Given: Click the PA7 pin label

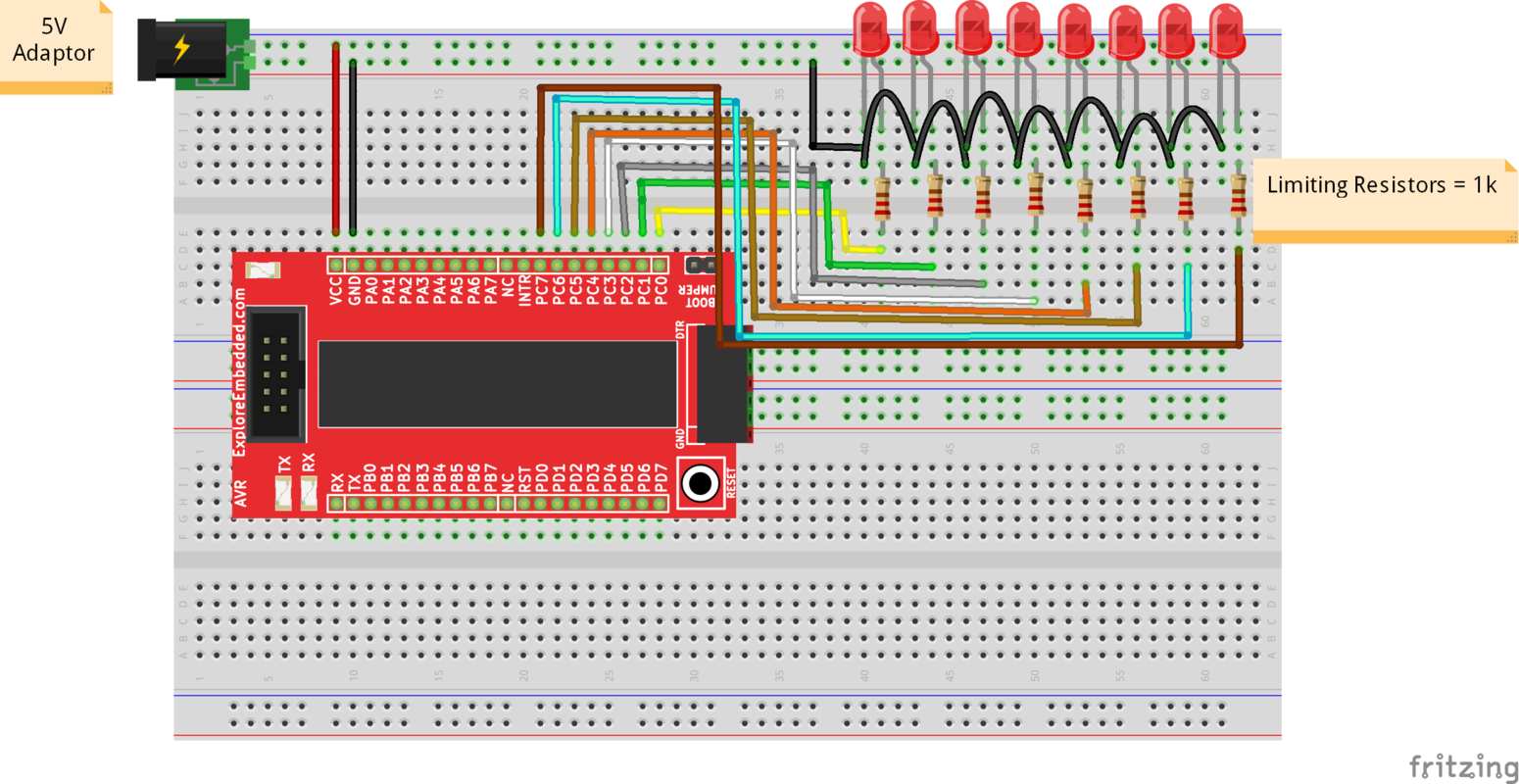Looking at the screenshot, I should [x=490, y=291].
